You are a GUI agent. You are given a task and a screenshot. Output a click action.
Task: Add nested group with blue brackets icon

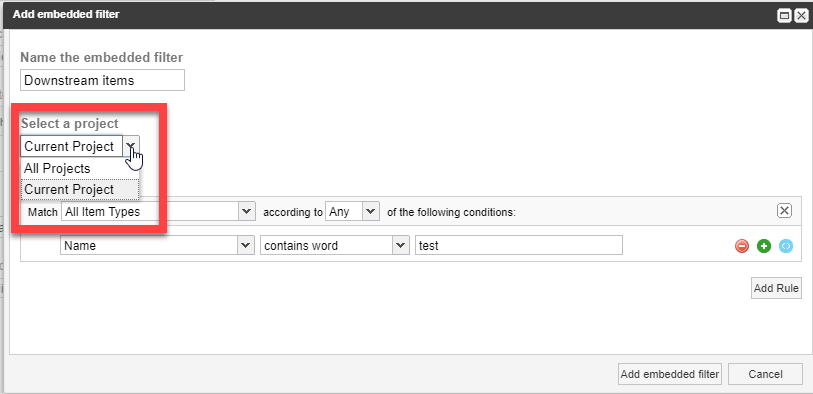(x=786, y=246)
